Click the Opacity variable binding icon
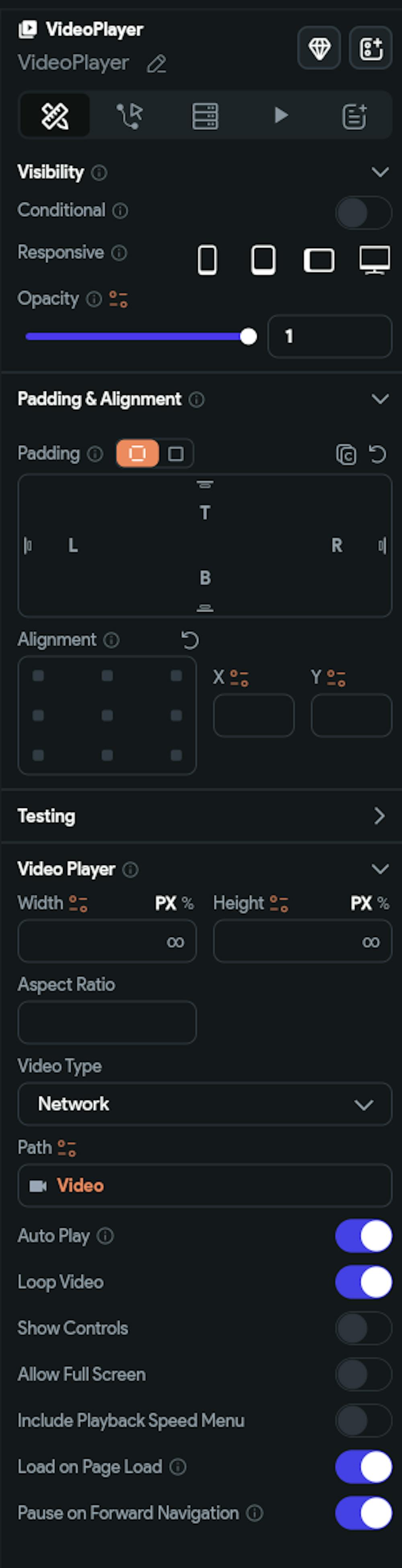Viewport: 402px width, 1568px height. tap(119, 299)
